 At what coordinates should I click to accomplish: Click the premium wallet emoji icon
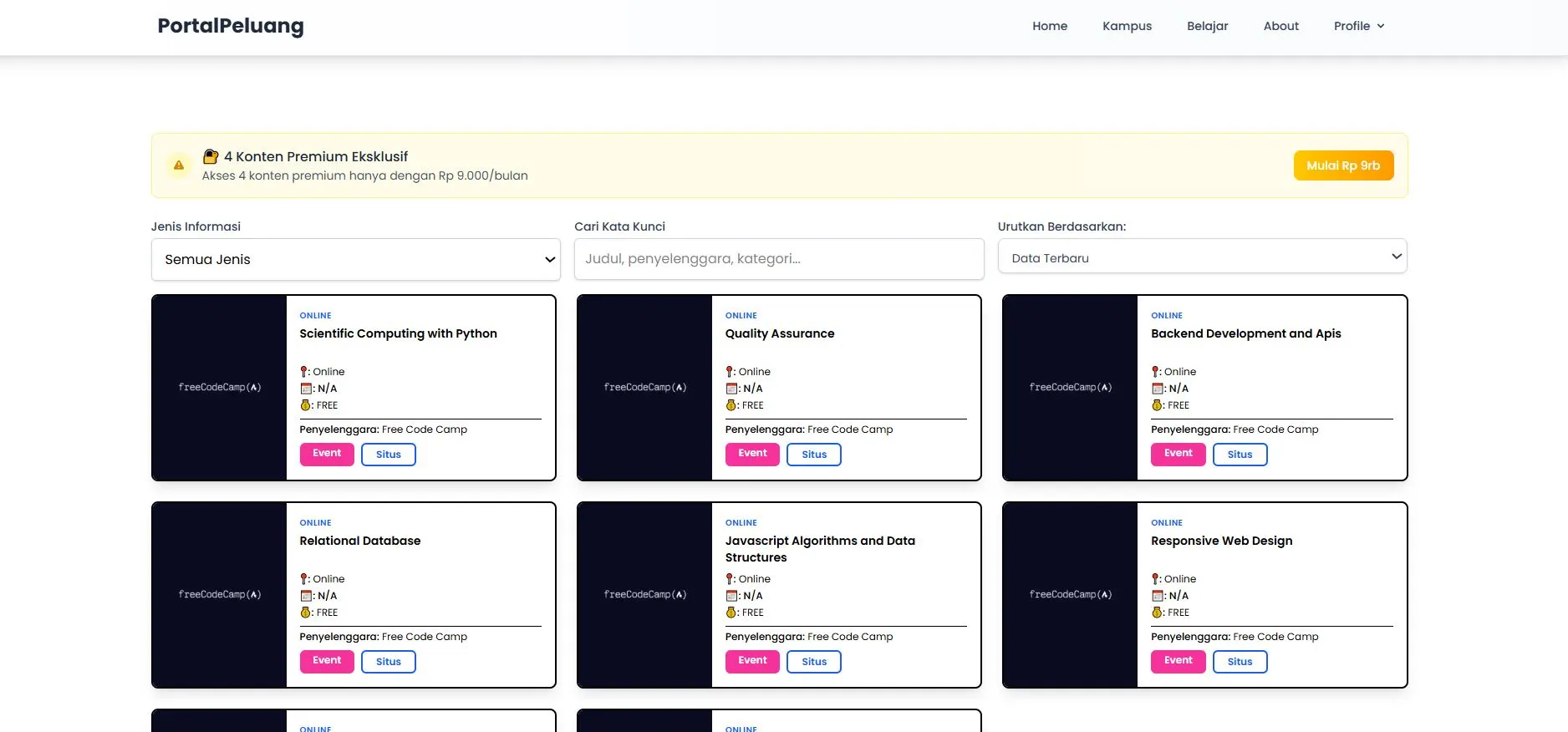tap(211, 156)
